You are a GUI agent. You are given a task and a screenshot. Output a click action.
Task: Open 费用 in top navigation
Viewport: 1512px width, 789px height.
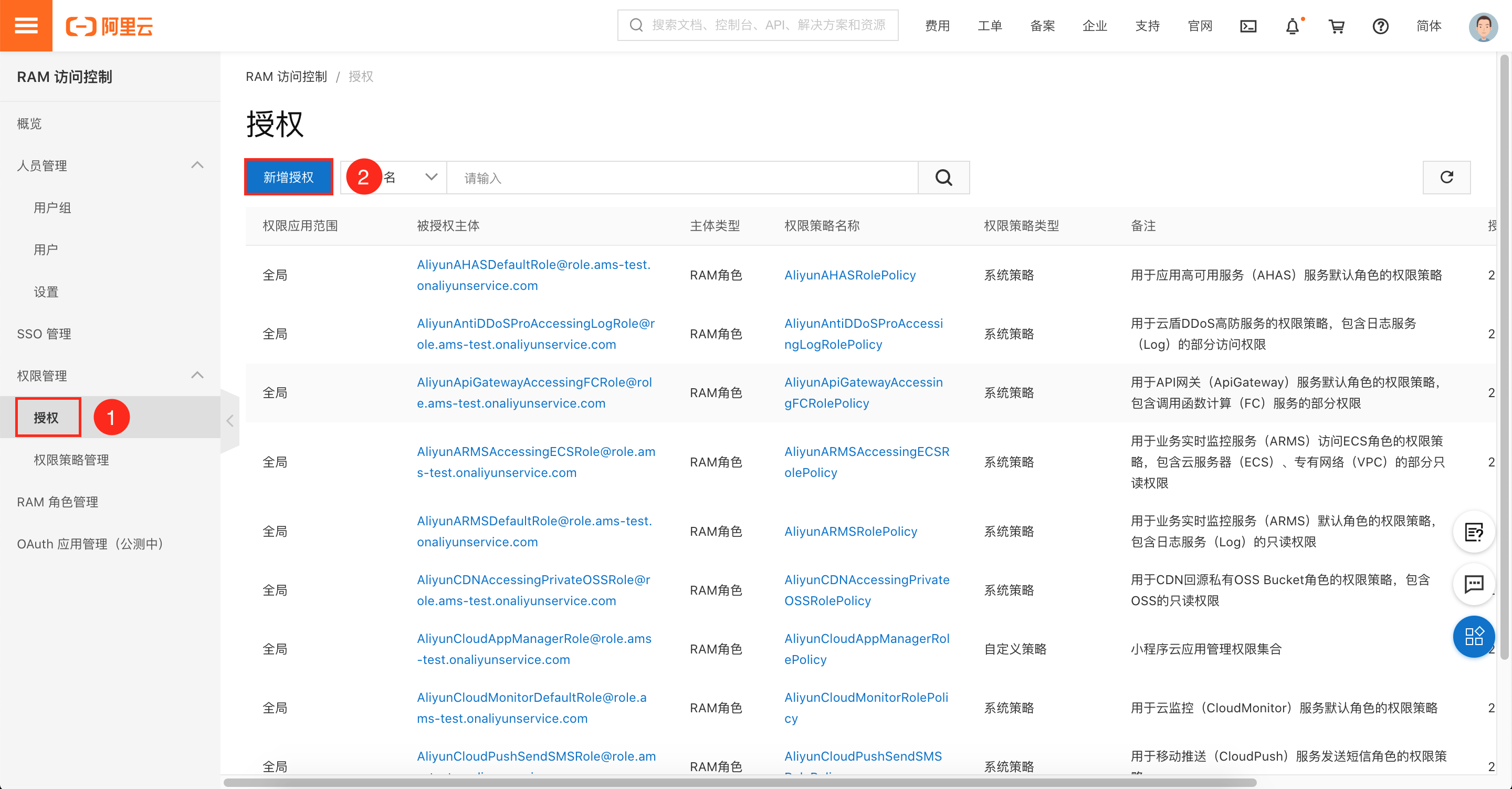pyautogui.click(x=937, y=26)
